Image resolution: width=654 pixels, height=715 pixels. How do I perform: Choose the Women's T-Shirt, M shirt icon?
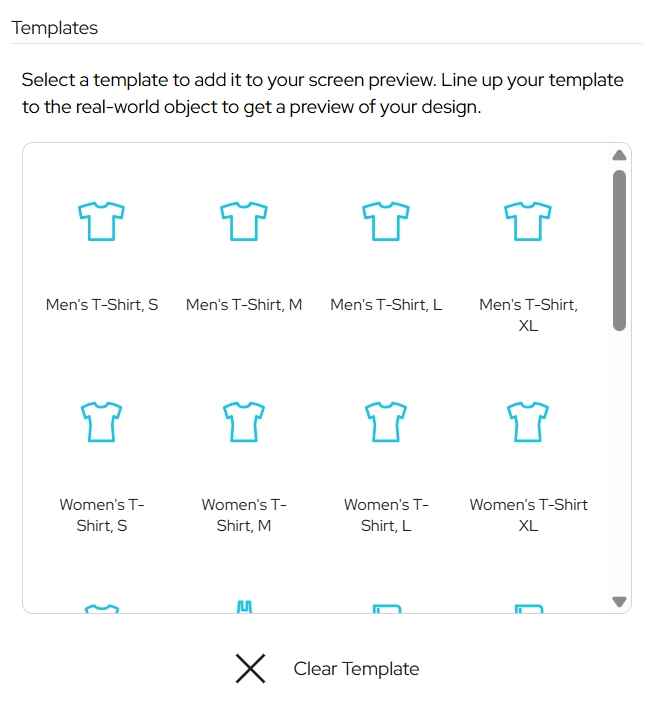[x=243, y=422]
